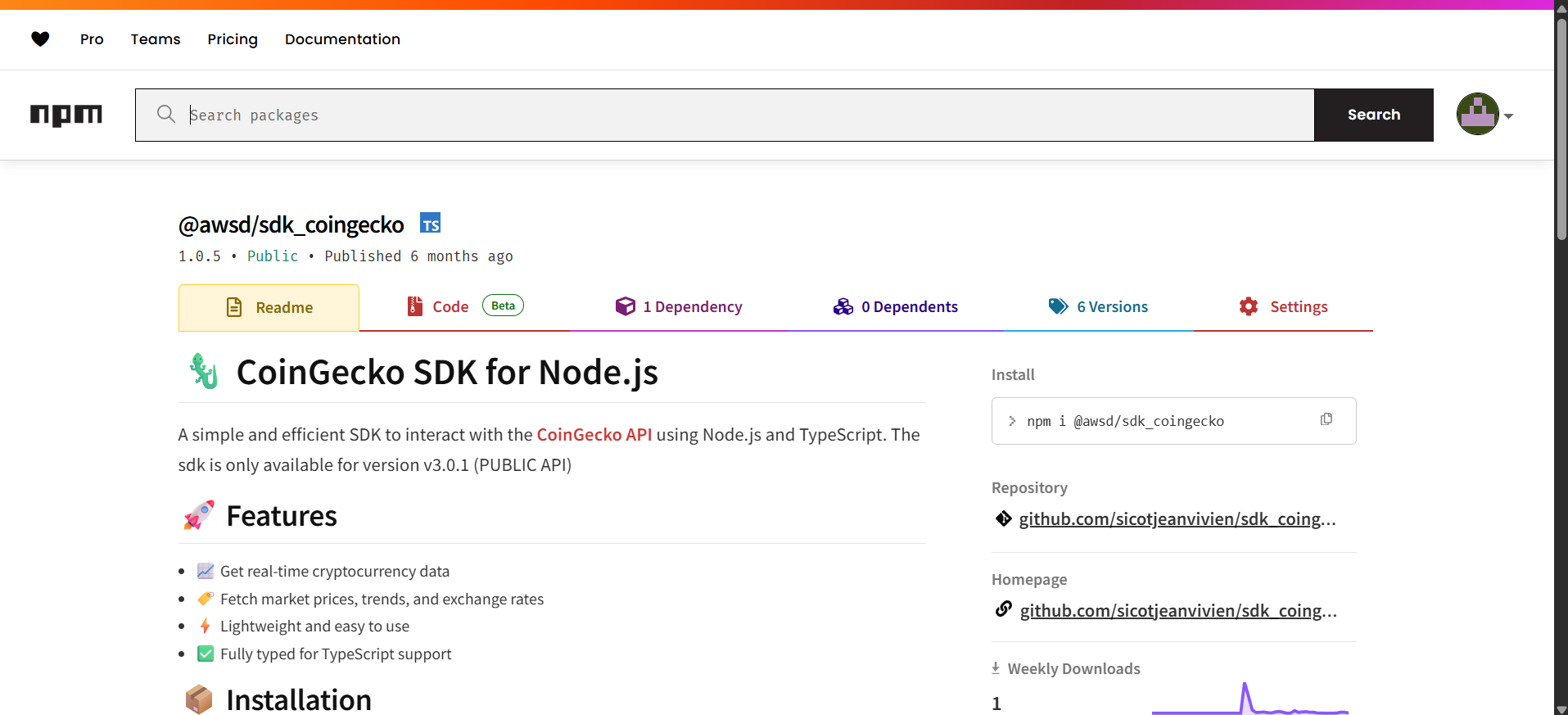
Task: Click the homepage chain link icon
Action: tap(1004, 609)
